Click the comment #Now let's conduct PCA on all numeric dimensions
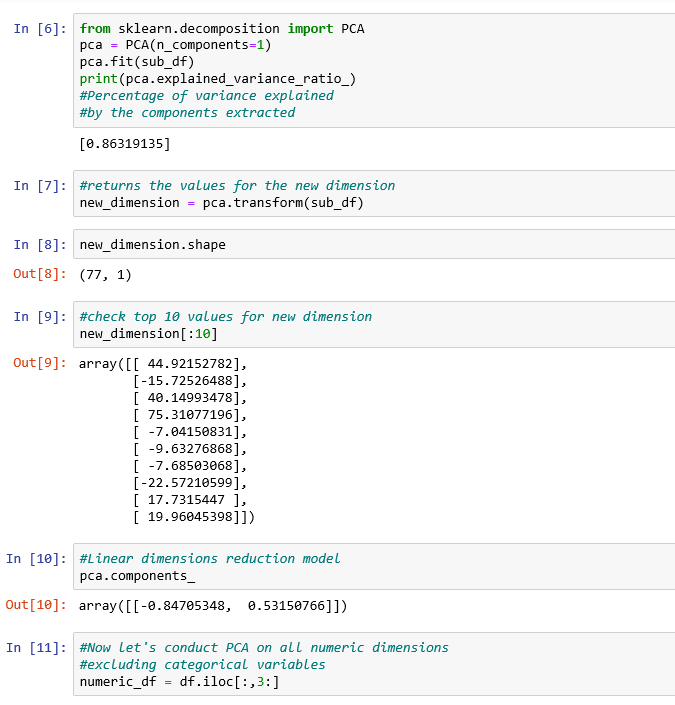 pos(264,647)
